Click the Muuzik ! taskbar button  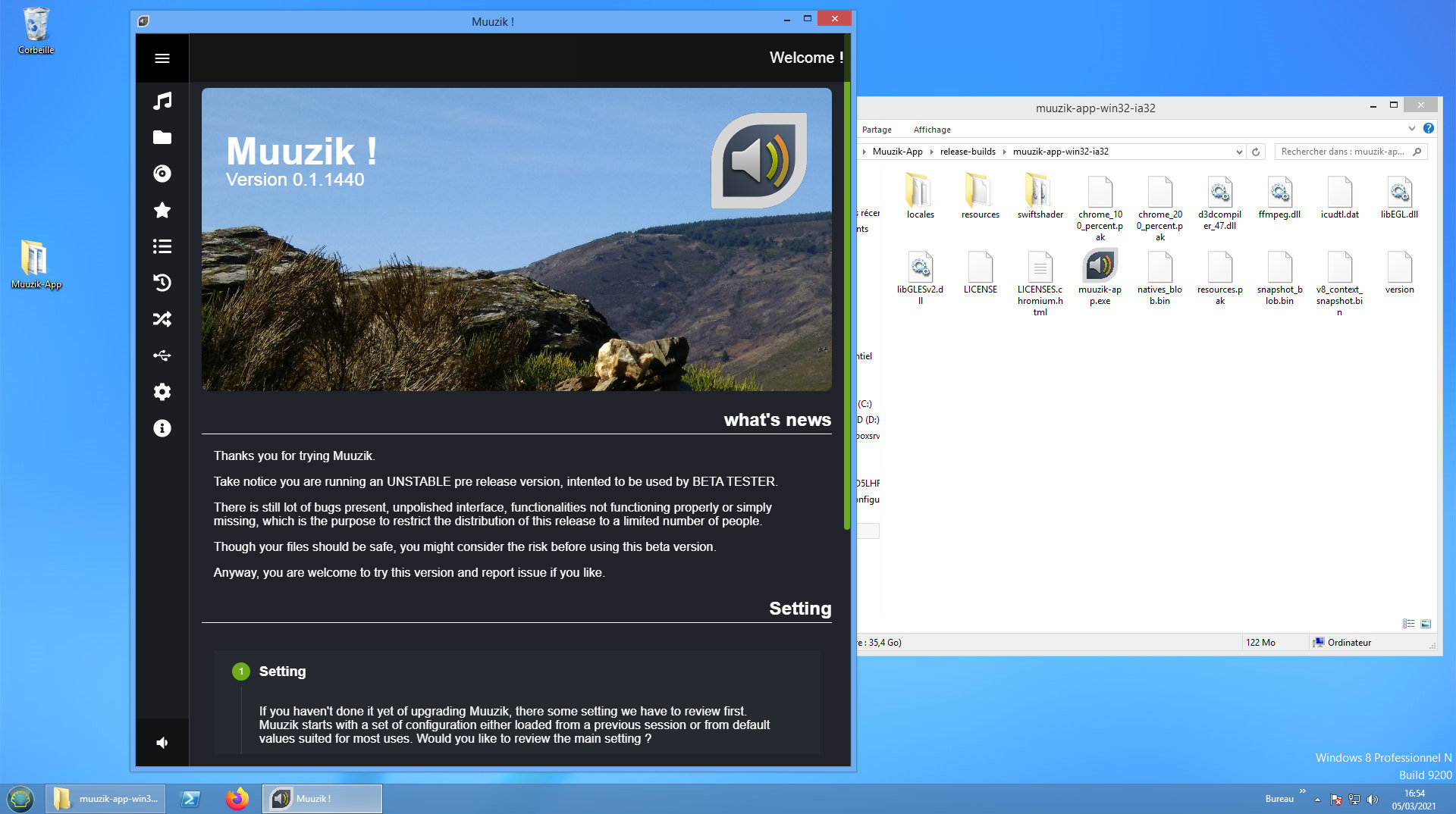pos(322,799)
